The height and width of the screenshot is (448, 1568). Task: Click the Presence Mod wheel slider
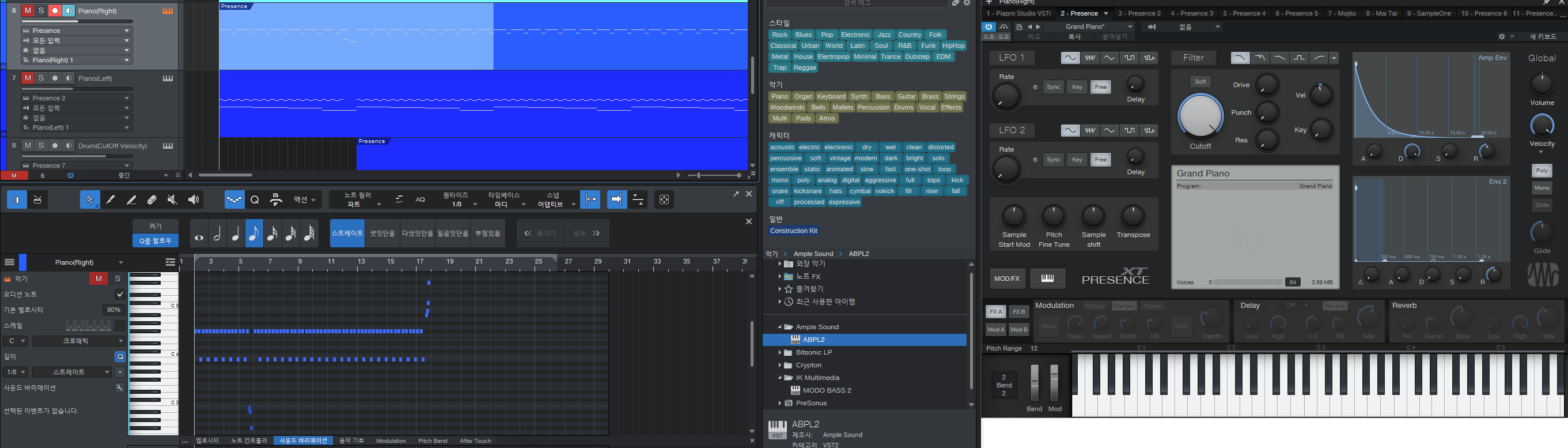(x=1055, y=383)
